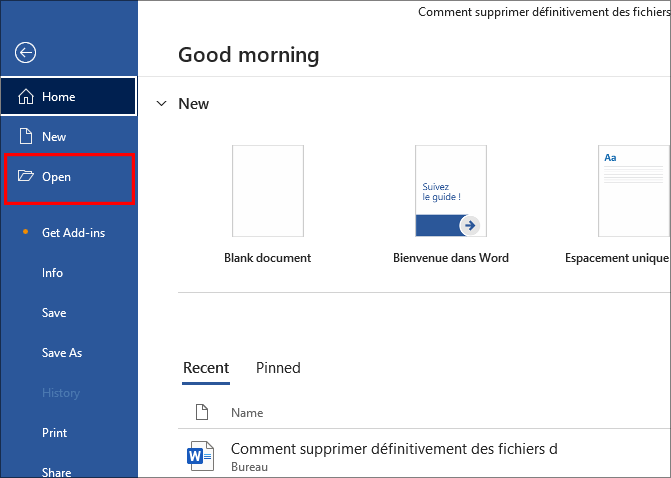Viewport: 671px width, 478px height.
Task: Open the Print page
Action: tap(69, 433)
